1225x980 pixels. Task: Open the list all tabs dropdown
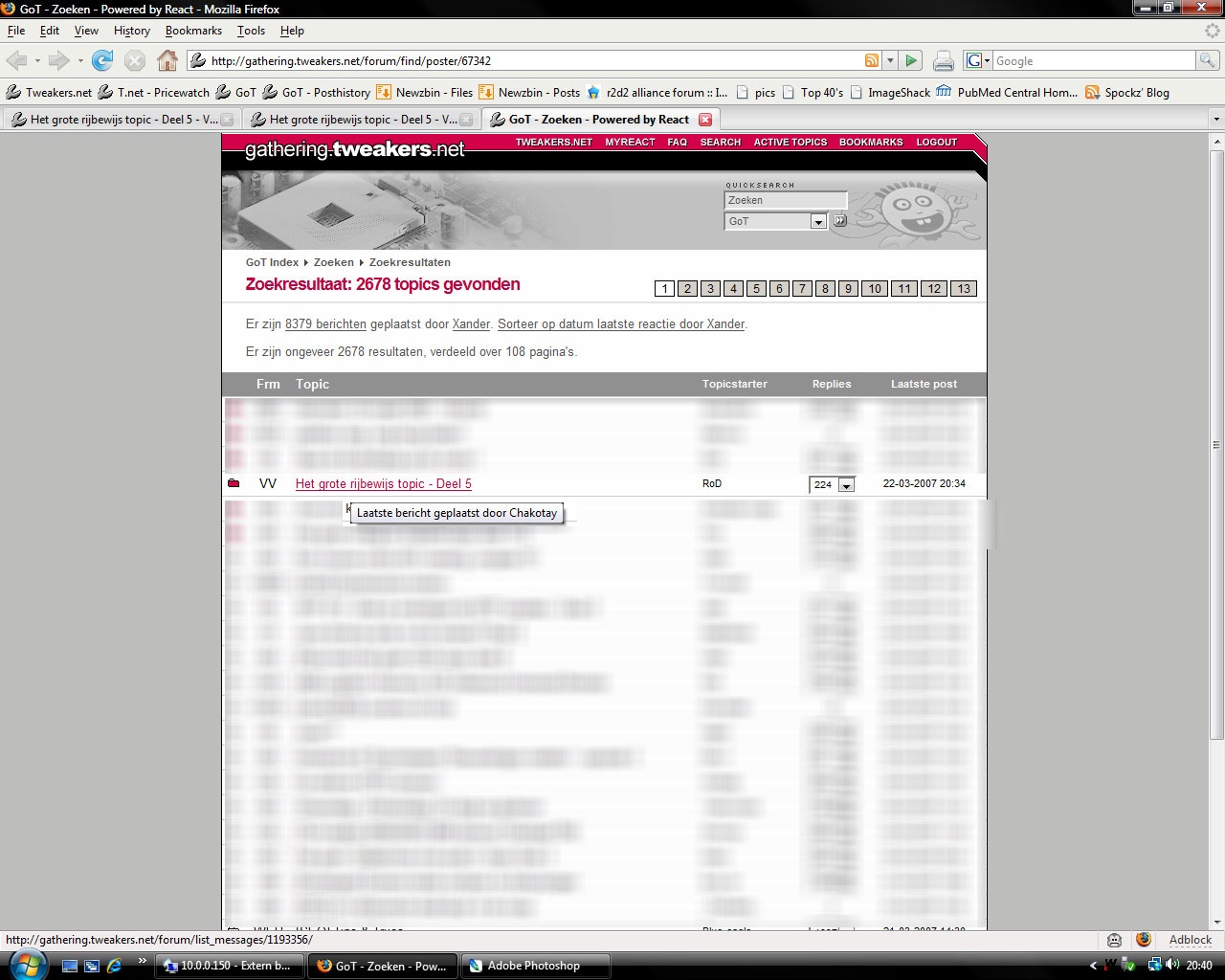[x=1216, y=120]
